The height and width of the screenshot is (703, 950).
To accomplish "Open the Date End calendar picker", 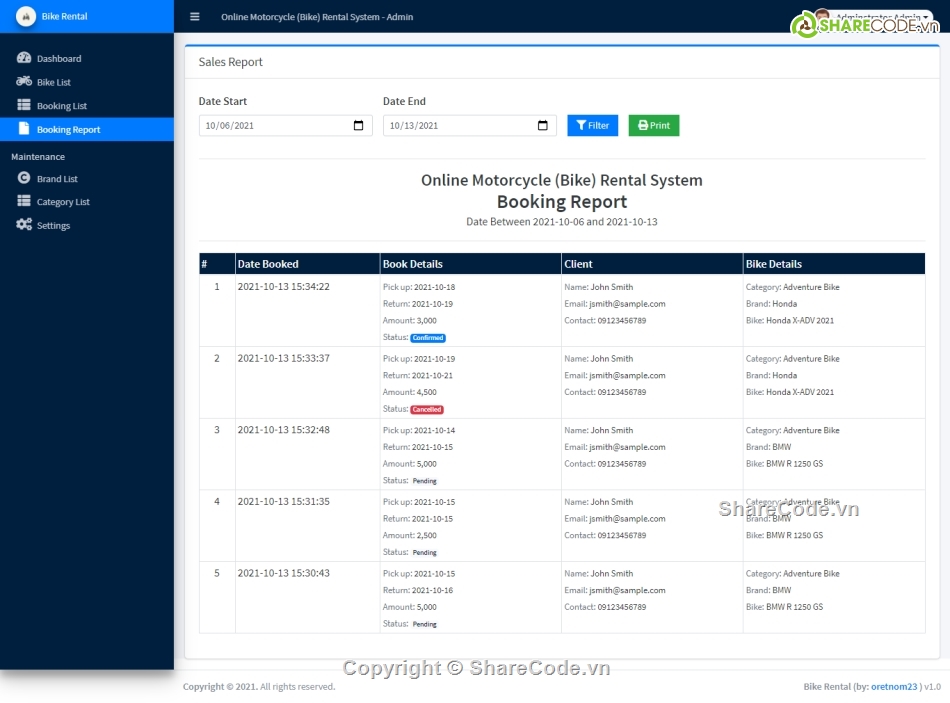I will pyautogui.click(x=543, y=126).
